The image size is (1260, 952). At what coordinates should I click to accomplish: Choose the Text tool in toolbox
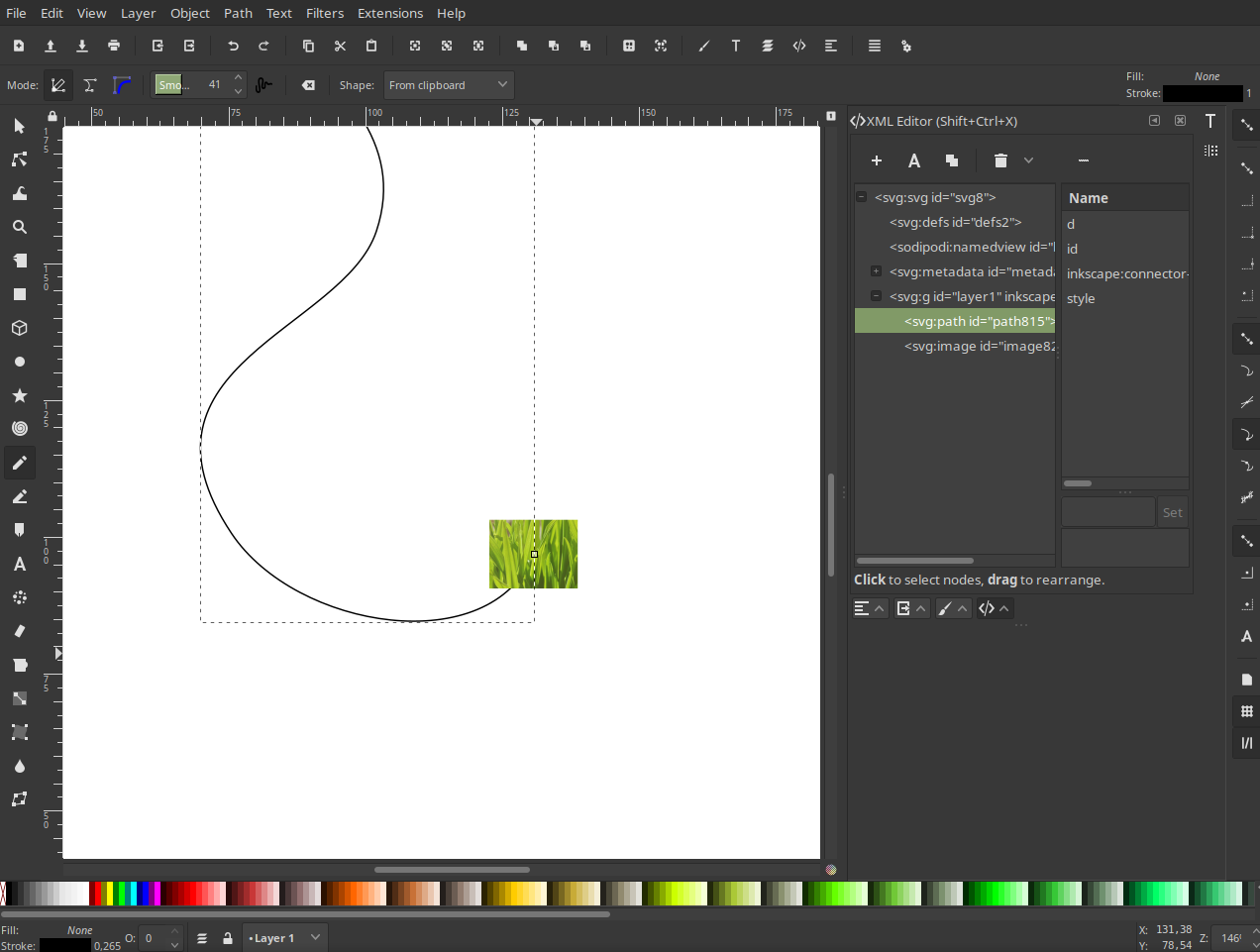pos(19,564)
